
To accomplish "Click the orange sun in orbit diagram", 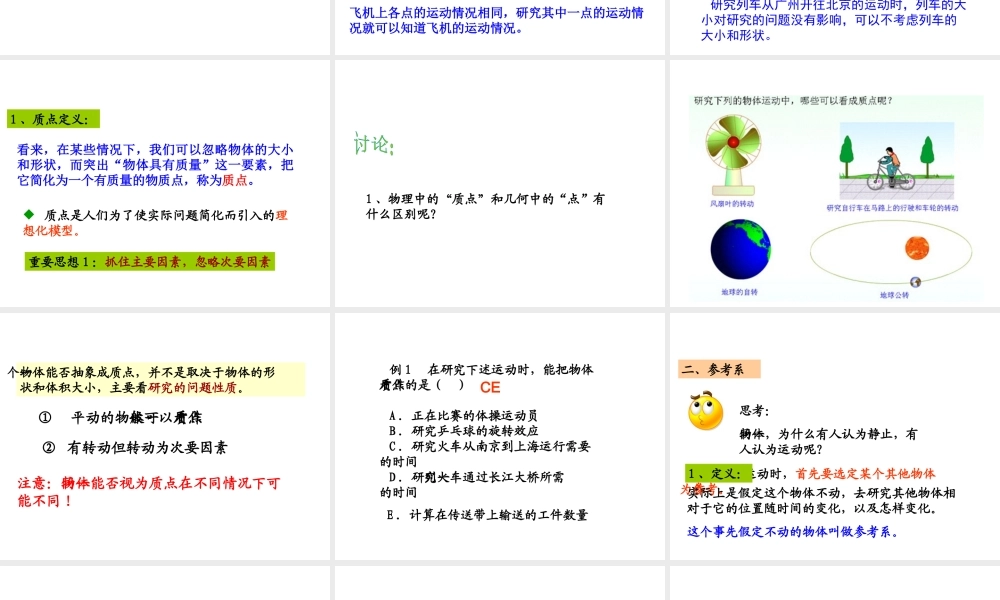I will 917,247.
